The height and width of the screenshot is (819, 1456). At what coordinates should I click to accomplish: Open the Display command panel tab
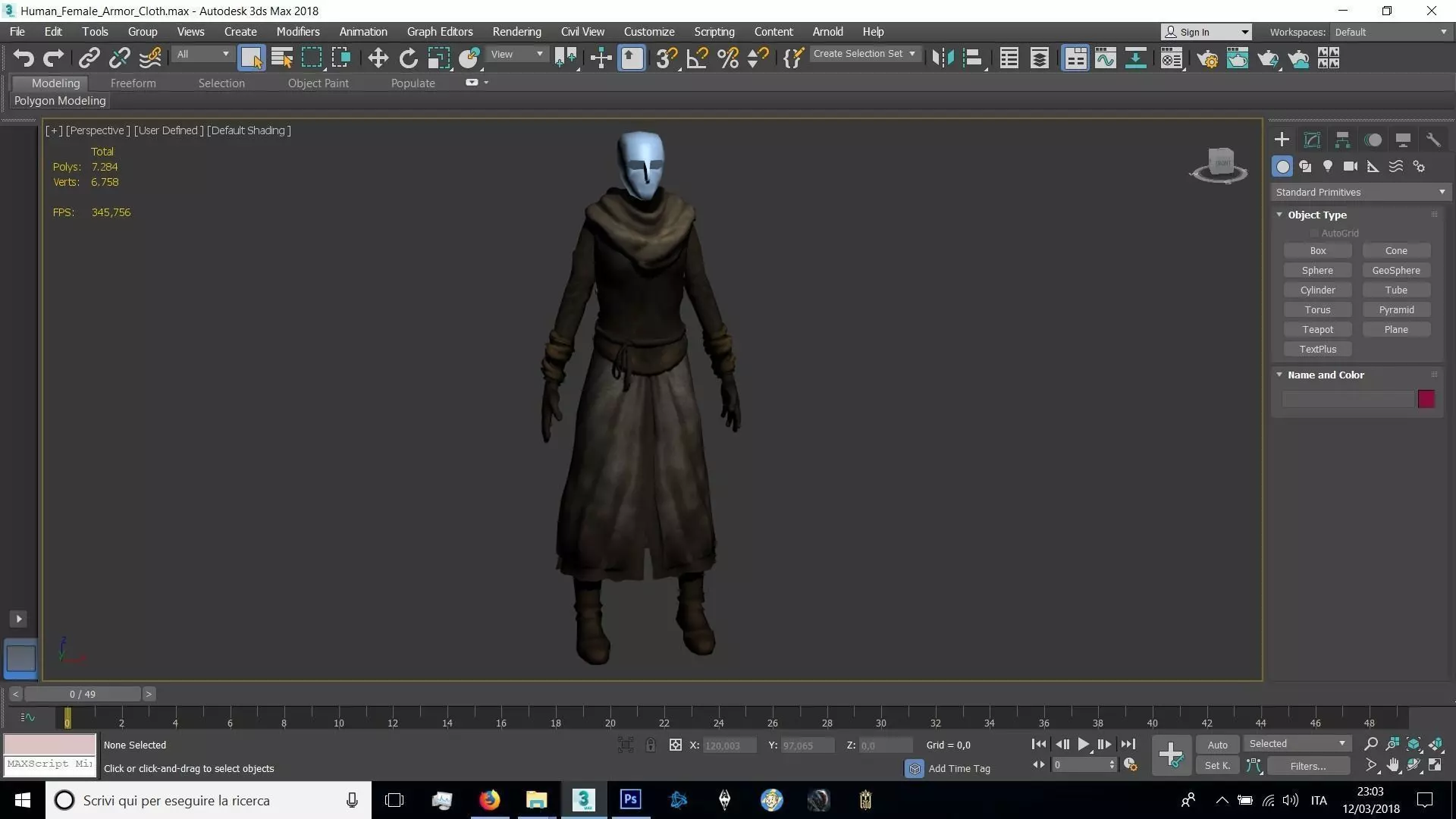click(1403, 140)
